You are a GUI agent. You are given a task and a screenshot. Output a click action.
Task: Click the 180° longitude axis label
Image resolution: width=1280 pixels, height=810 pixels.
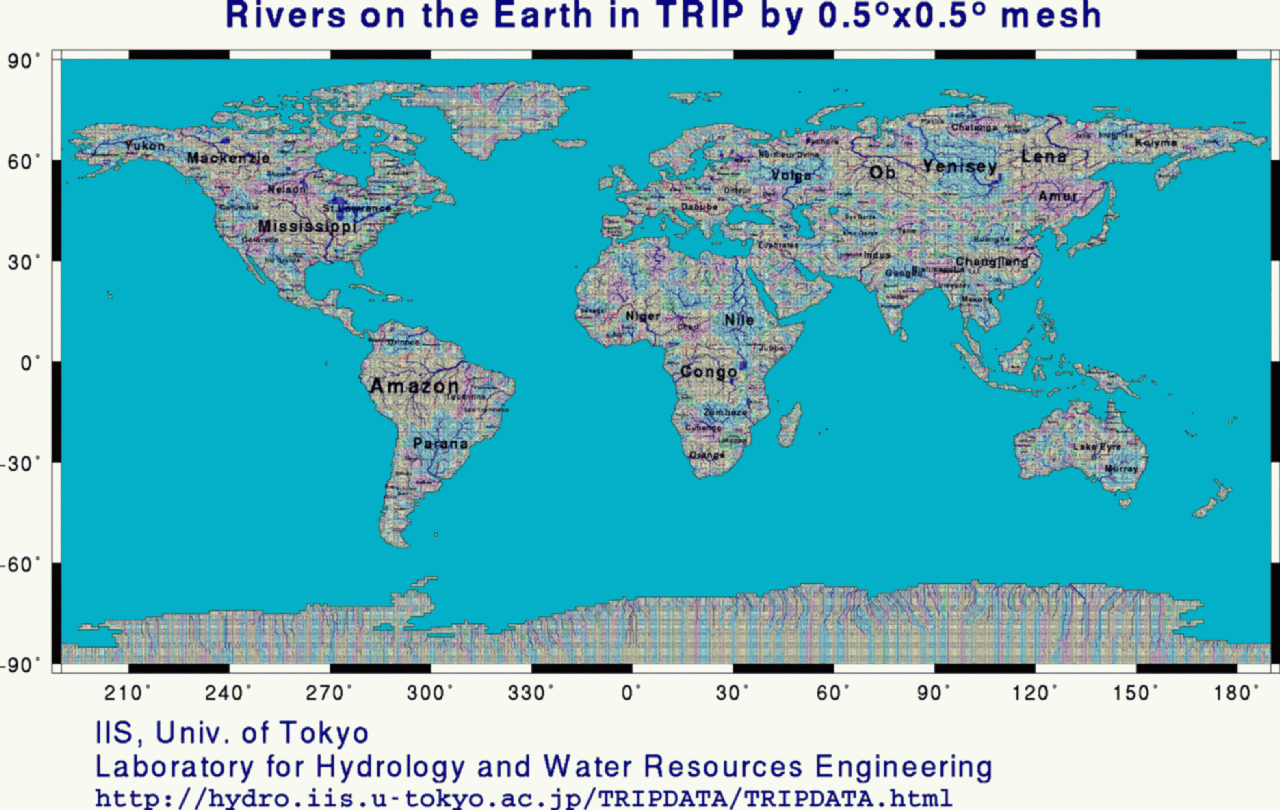click(x=1238, y=693)
